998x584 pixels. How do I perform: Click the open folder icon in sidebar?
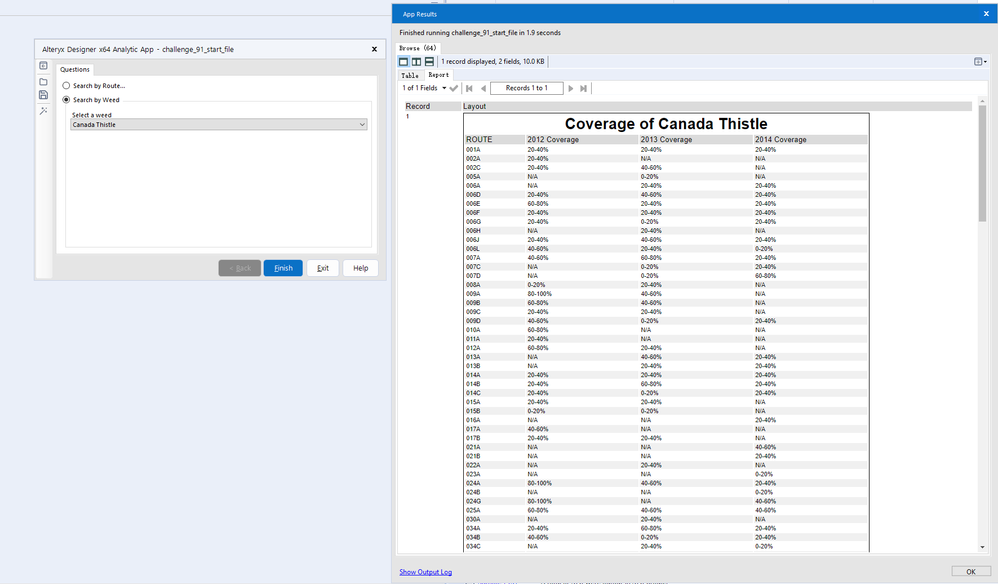(x=43, y=82)
